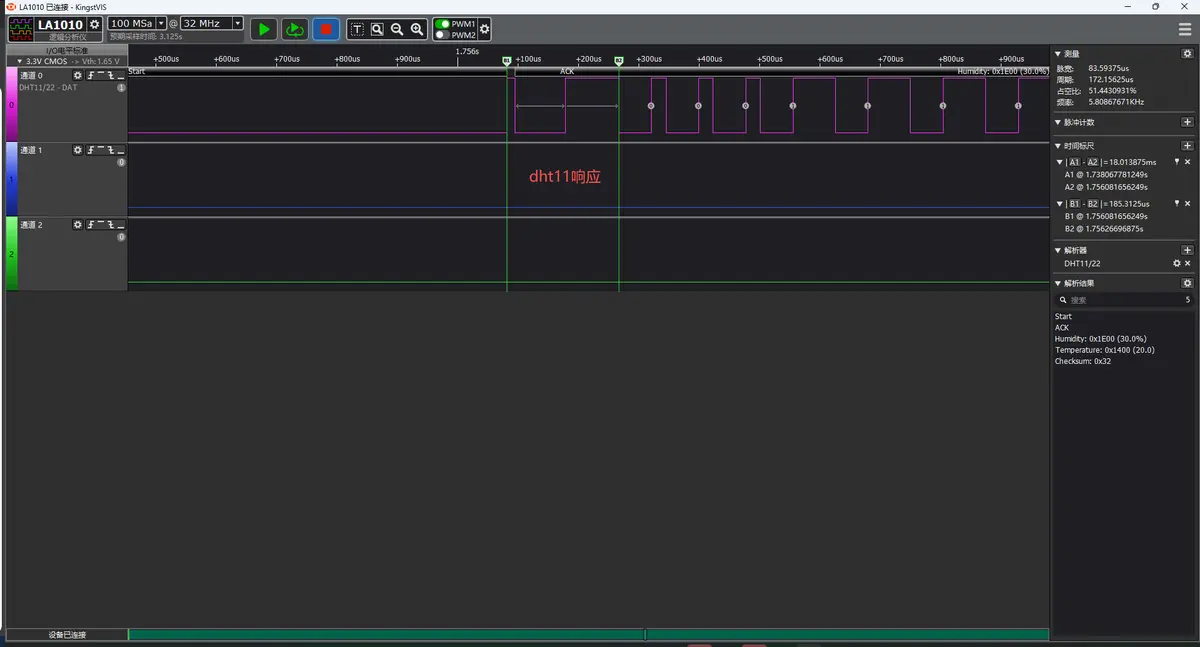Screen dimensions: 1200x647
Task: Click the KingstVIS waveform logo icon
Action: [x=21, y=28]
